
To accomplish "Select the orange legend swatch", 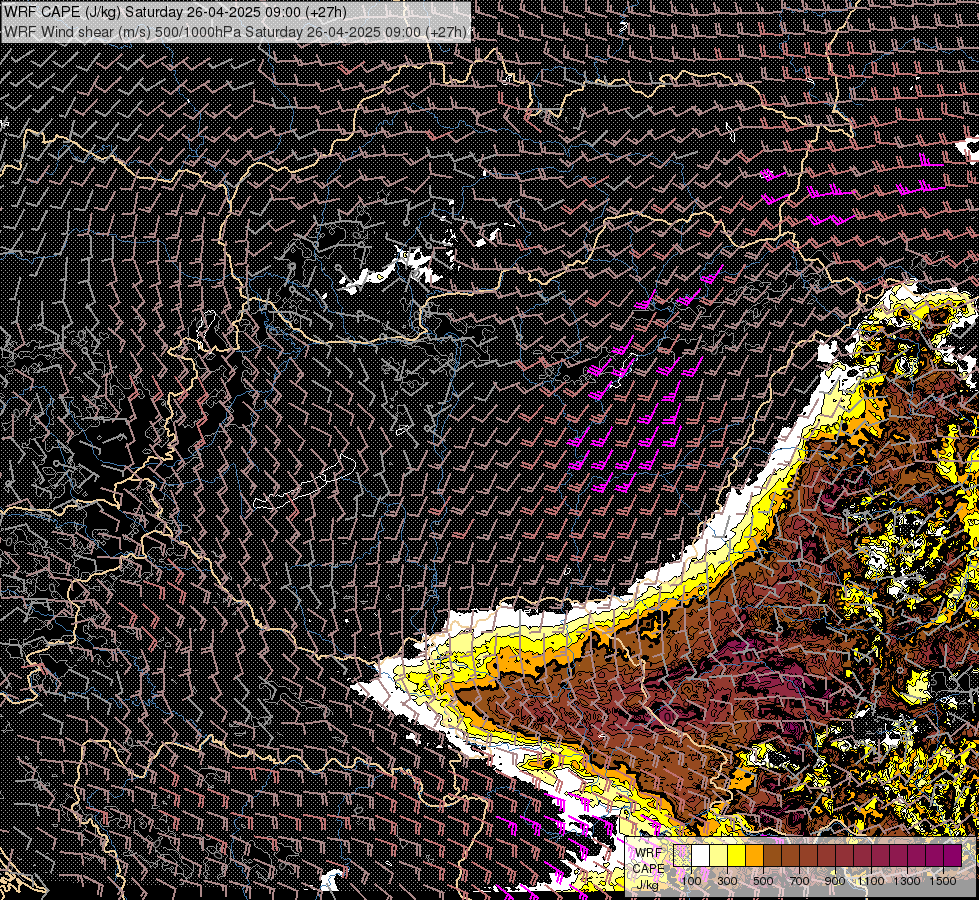I will [754, 855].
